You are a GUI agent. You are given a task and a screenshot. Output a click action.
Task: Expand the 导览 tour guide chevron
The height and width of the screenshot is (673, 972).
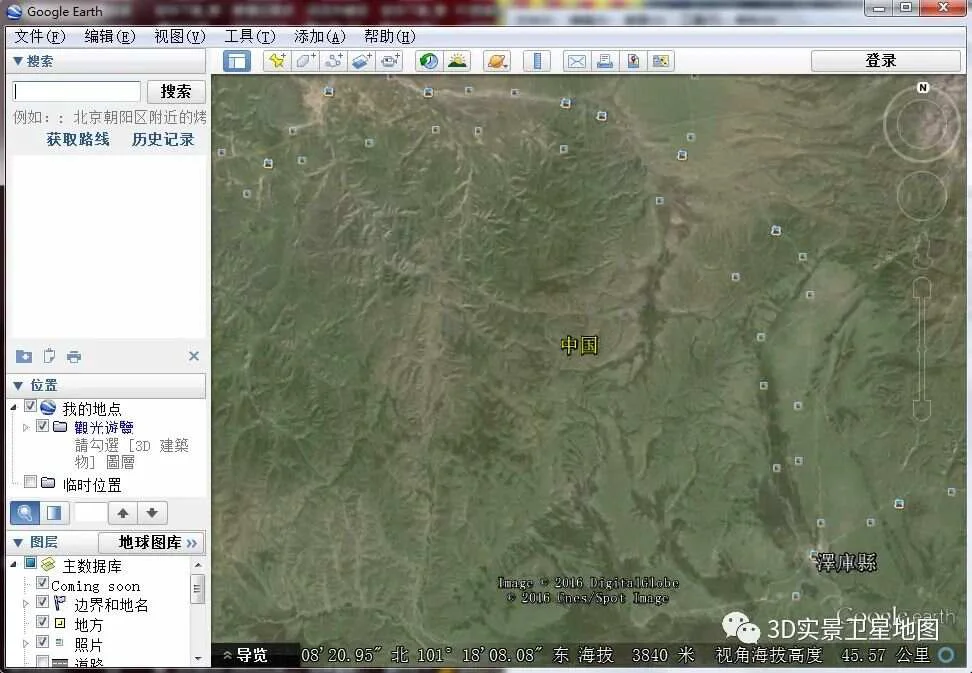point(228,654)
